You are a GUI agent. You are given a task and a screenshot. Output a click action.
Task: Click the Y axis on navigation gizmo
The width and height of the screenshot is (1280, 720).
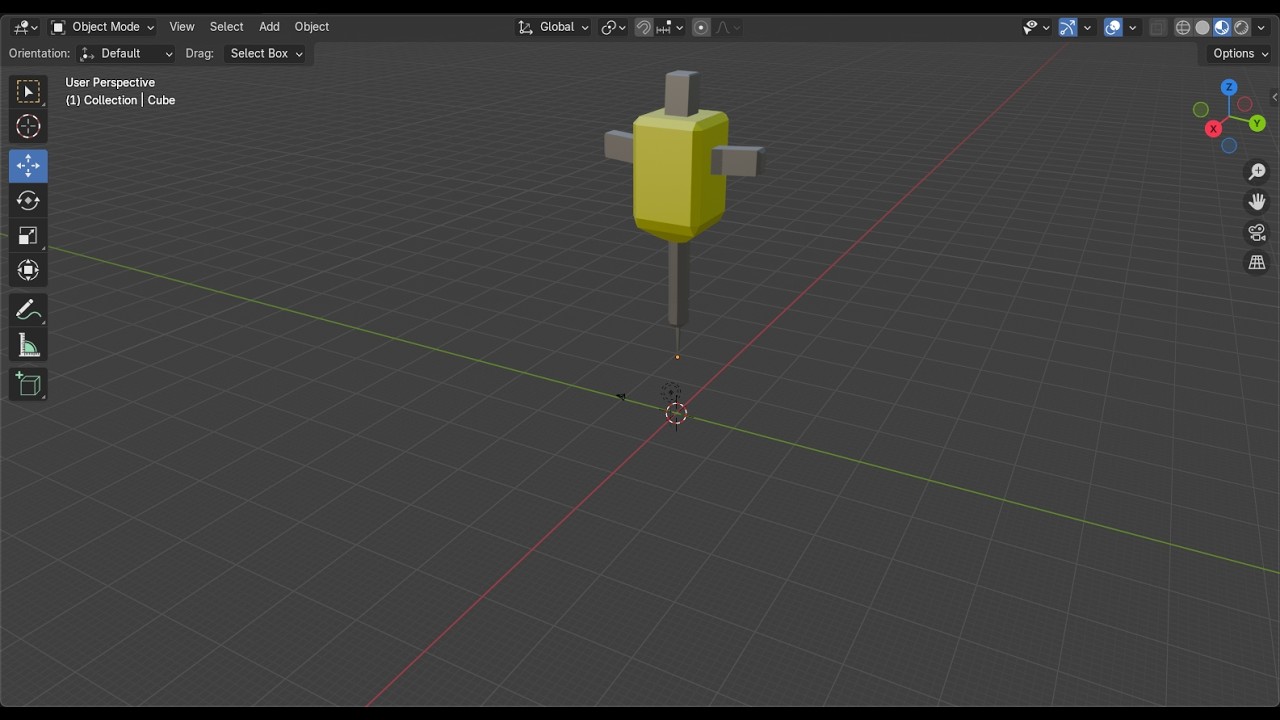(1258, 124)
